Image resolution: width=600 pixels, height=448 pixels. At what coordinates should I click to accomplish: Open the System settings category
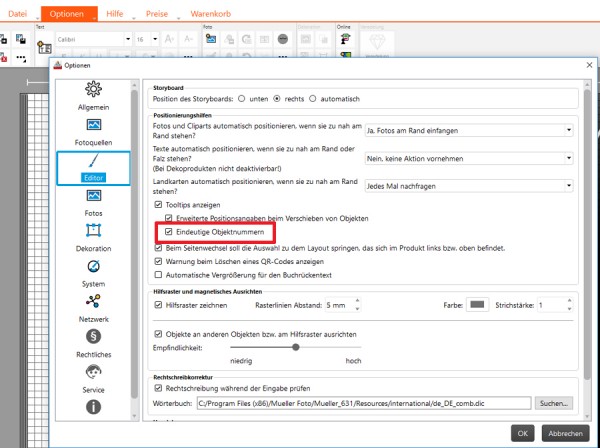93,272
